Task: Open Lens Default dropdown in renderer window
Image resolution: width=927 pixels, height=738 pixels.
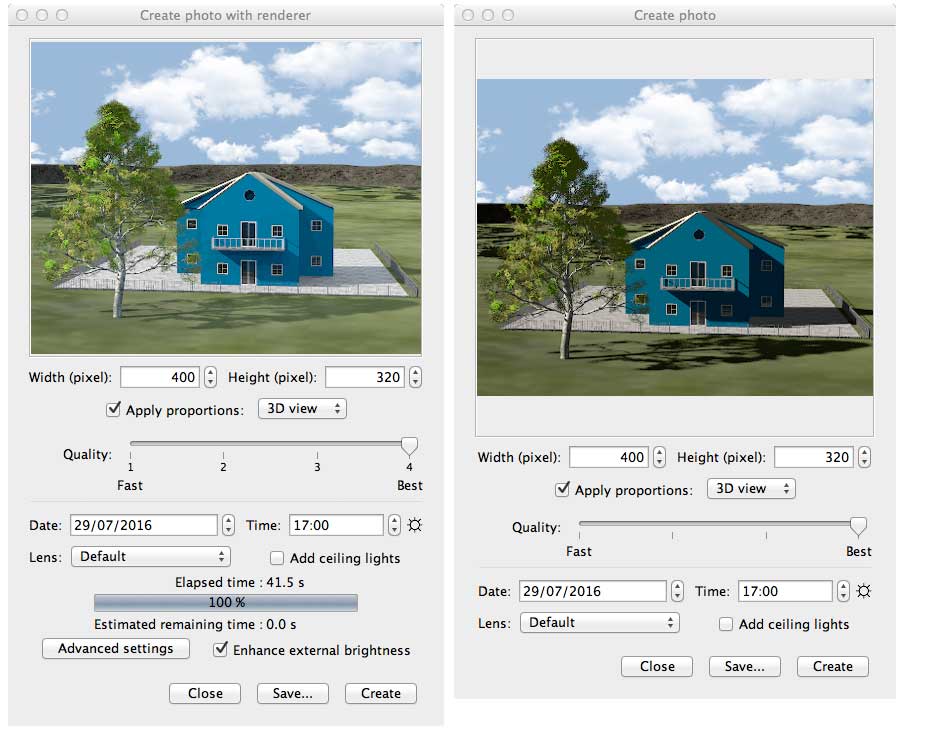Action: pyautogui.click(x=151, y=556)
